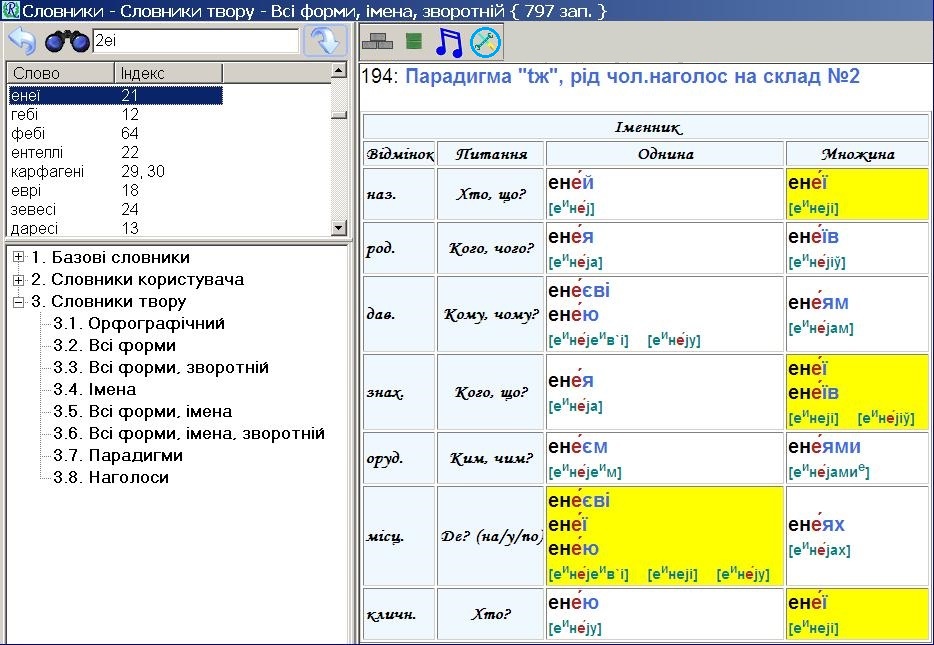Click dative plural form 'енеям'
Image resolution: width=934 pixels, height=645 pixels.
click(x=818, y=303)
